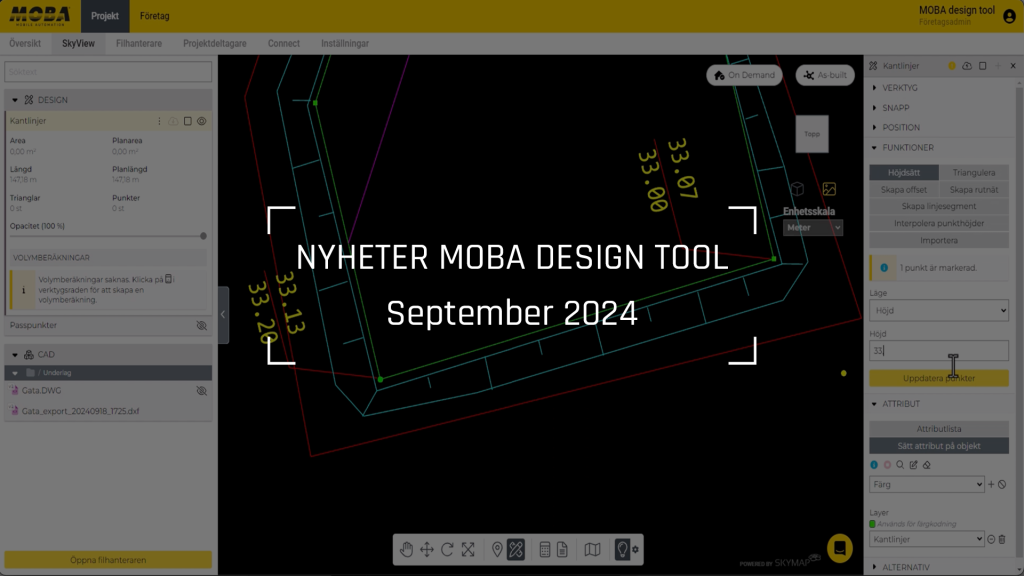Click the cloud upload icon in Kantlinjer panel
Viewport: 1024px width, 576px height.
pyautogui.click(x=967, y=66)
